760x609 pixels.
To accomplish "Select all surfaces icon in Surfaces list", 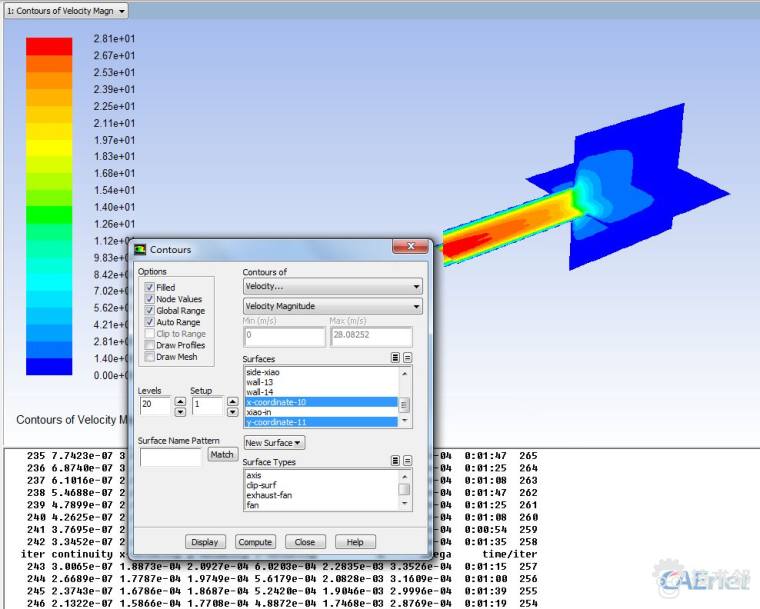I will pyautogui.click(x=396, y=357).
